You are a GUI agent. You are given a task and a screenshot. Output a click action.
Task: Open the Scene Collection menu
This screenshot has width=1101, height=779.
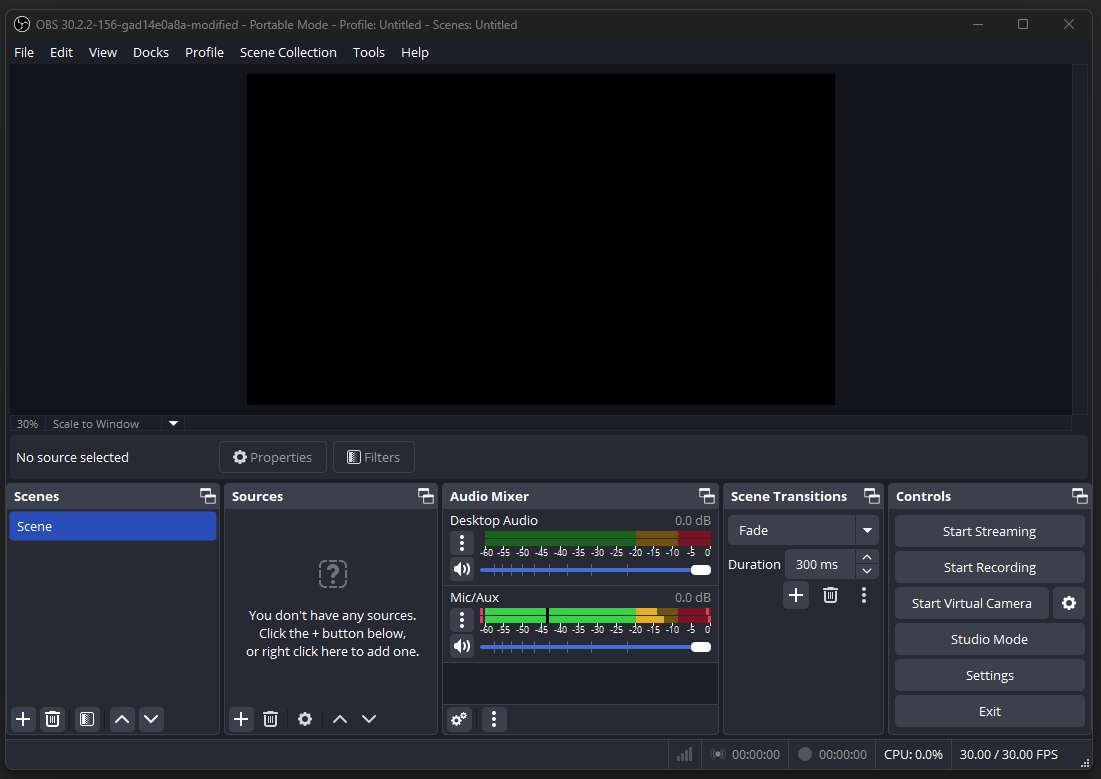pyautogui.click(x=288, y=52)
